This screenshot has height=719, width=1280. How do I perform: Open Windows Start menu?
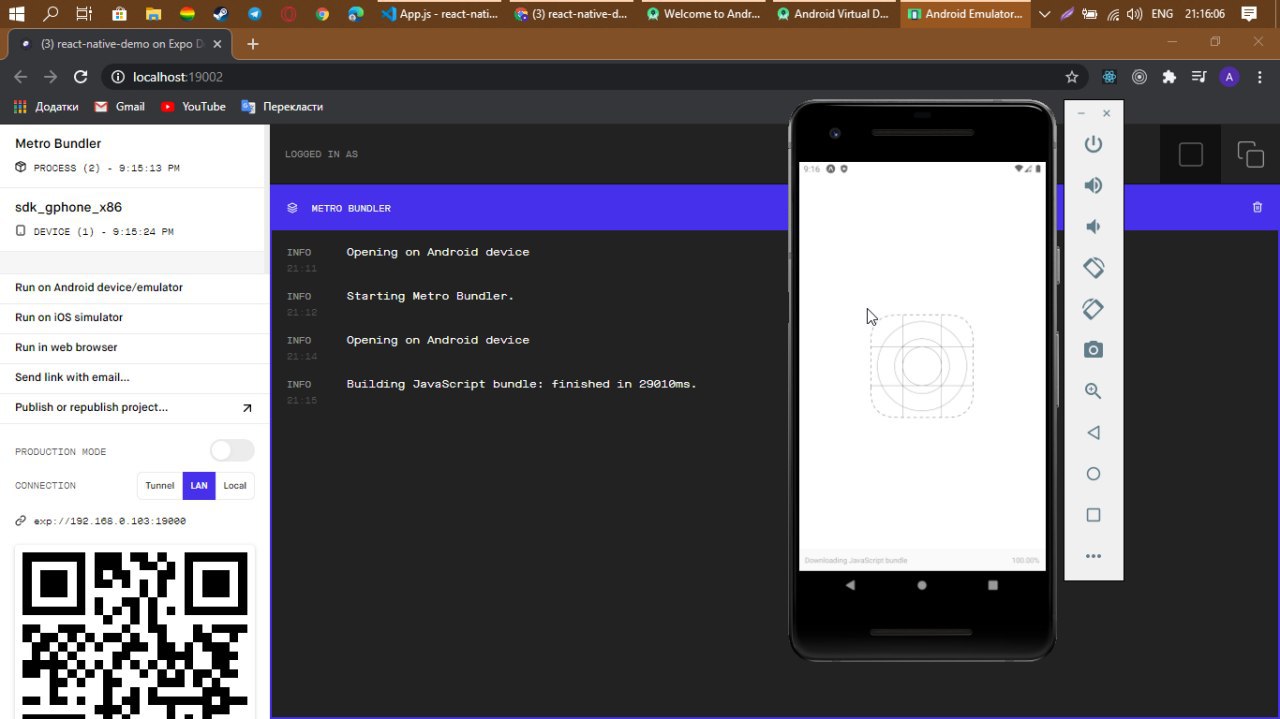coord(16,14)
